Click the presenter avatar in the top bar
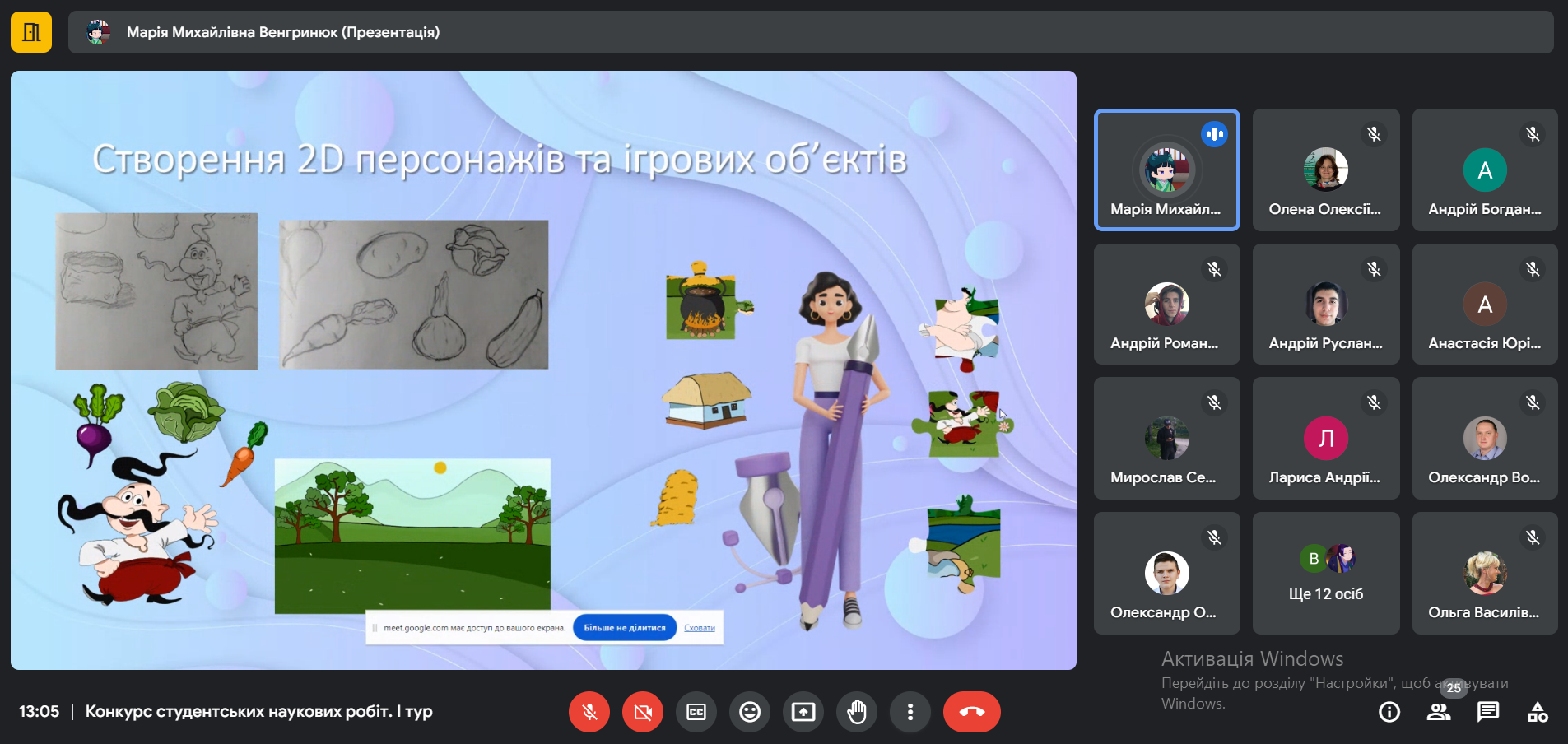The width and height of the screenshot is (1568, 744). point(99,32)
